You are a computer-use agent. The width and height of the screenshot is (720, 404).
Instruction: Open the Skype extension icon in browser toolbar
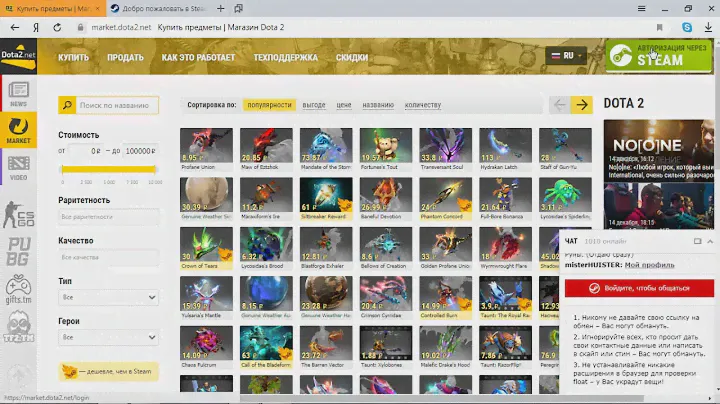687,28
